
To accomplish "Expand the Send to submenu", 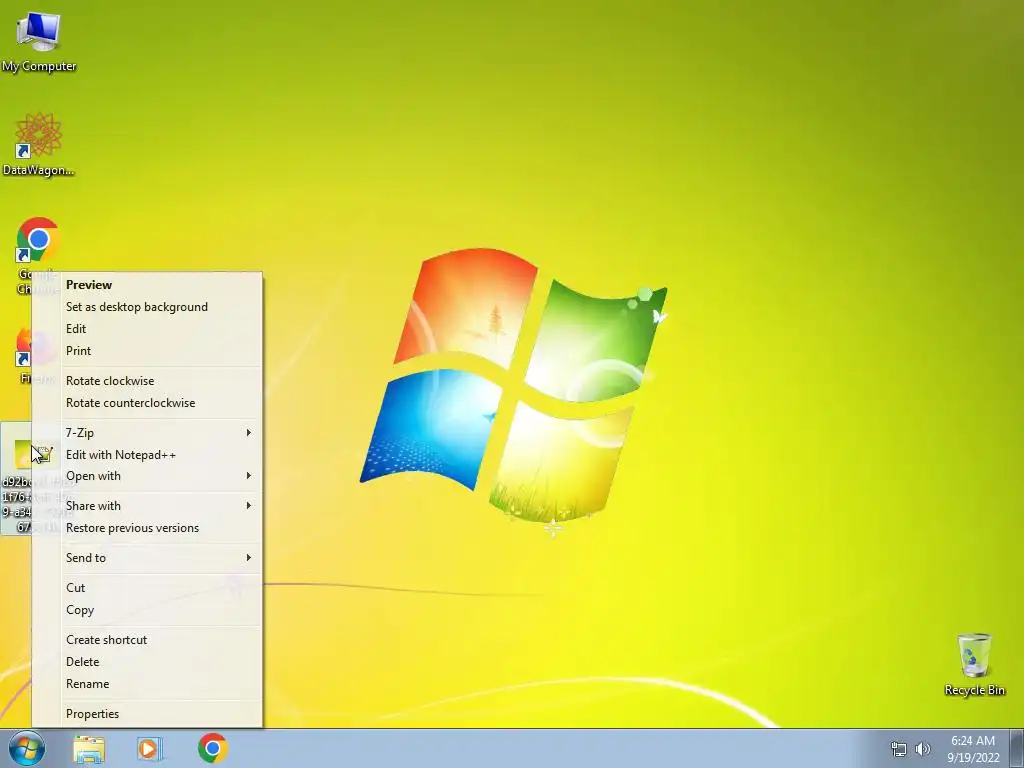I will click(147, 558).
